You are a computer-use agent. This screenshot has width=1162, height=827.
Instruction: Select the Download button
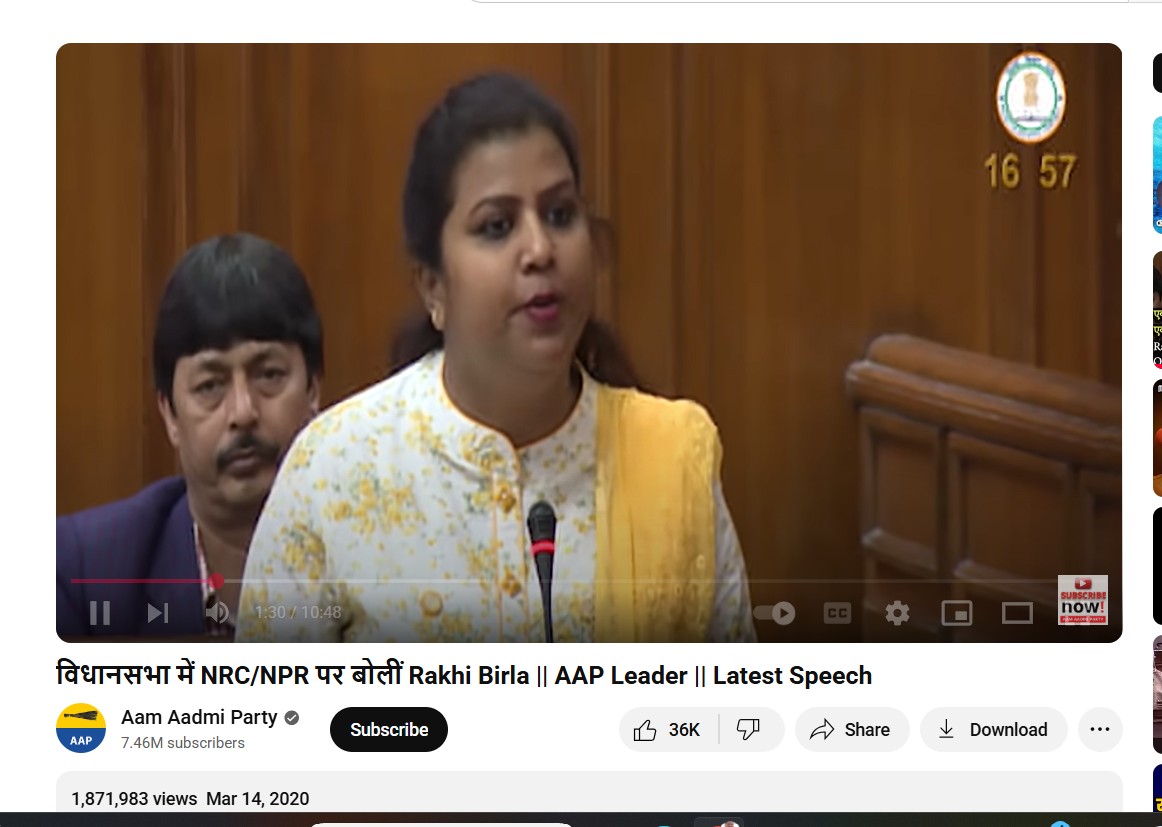coord(993,729)
